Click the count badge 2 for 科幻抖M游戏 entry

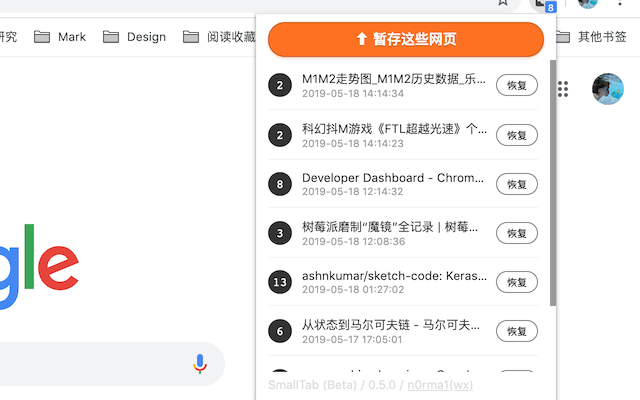280,135
